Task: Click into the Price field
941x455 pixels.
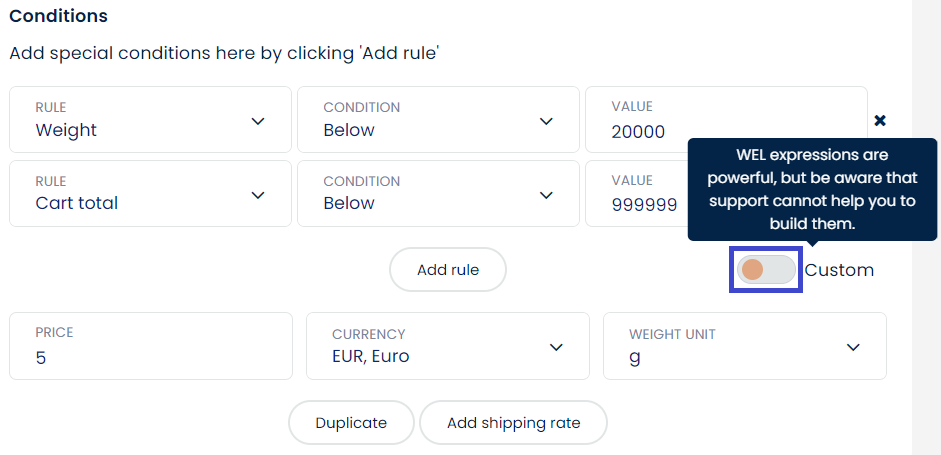Action: [x=150, y=346]
